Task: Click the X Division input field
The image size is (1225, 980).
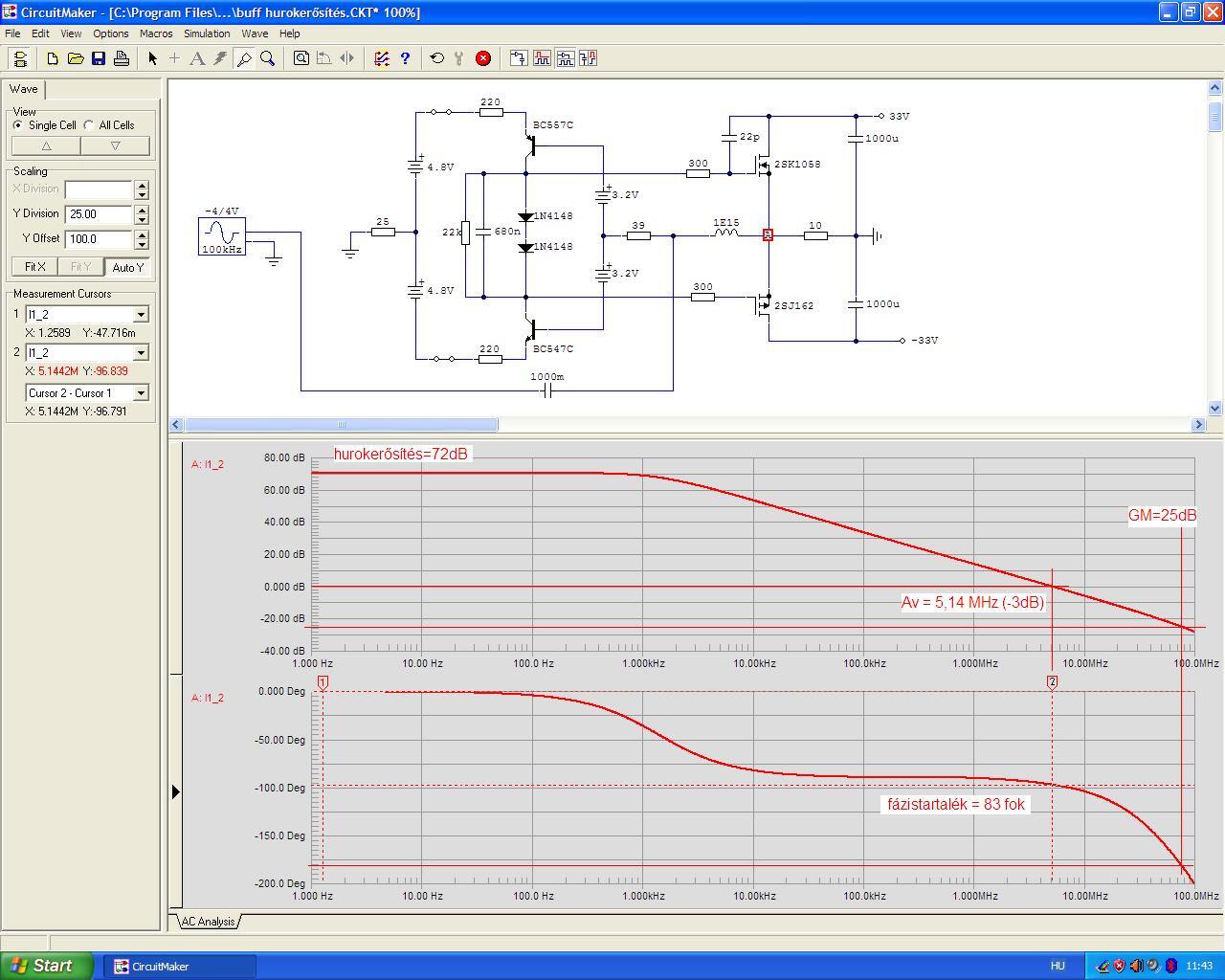Action: [100, 189]
